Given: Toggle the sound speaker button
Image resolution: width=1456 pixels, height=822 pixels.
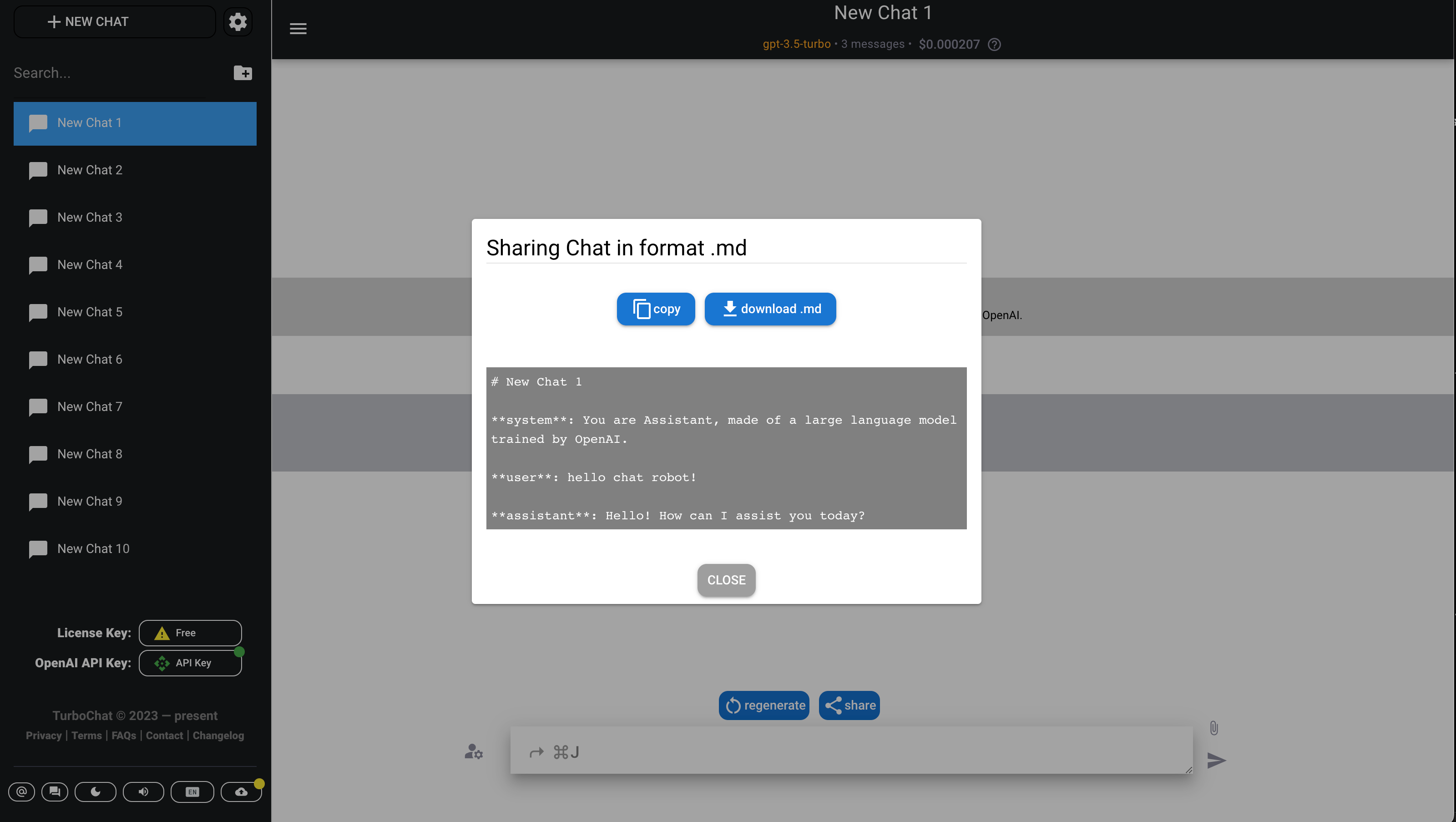Looking at the screenshot, I should [x=144, y=792].
